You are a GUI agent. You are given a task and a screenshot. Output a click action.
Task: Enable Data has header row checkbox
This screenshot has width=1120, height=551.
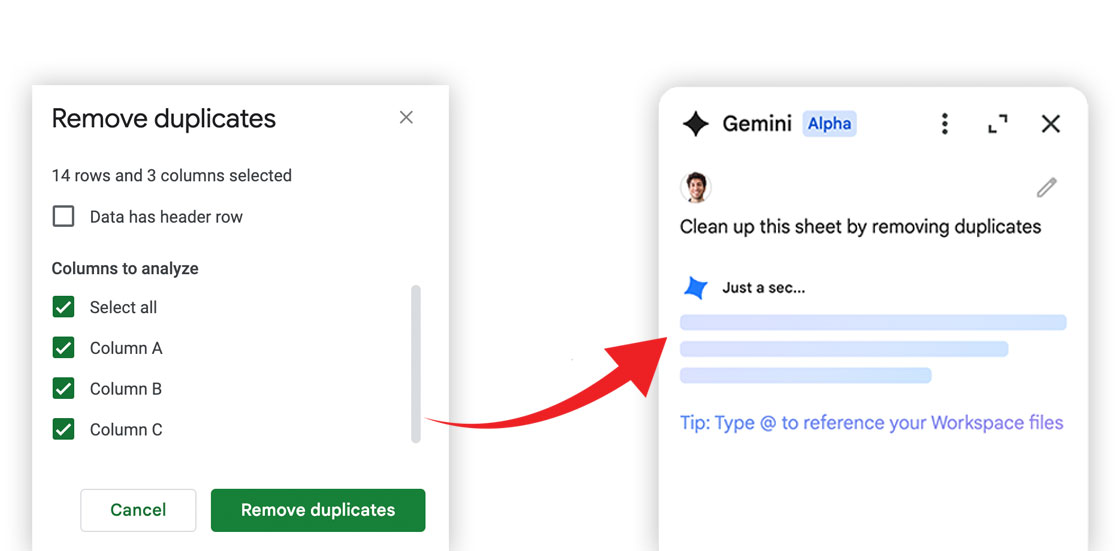[64, 216]
